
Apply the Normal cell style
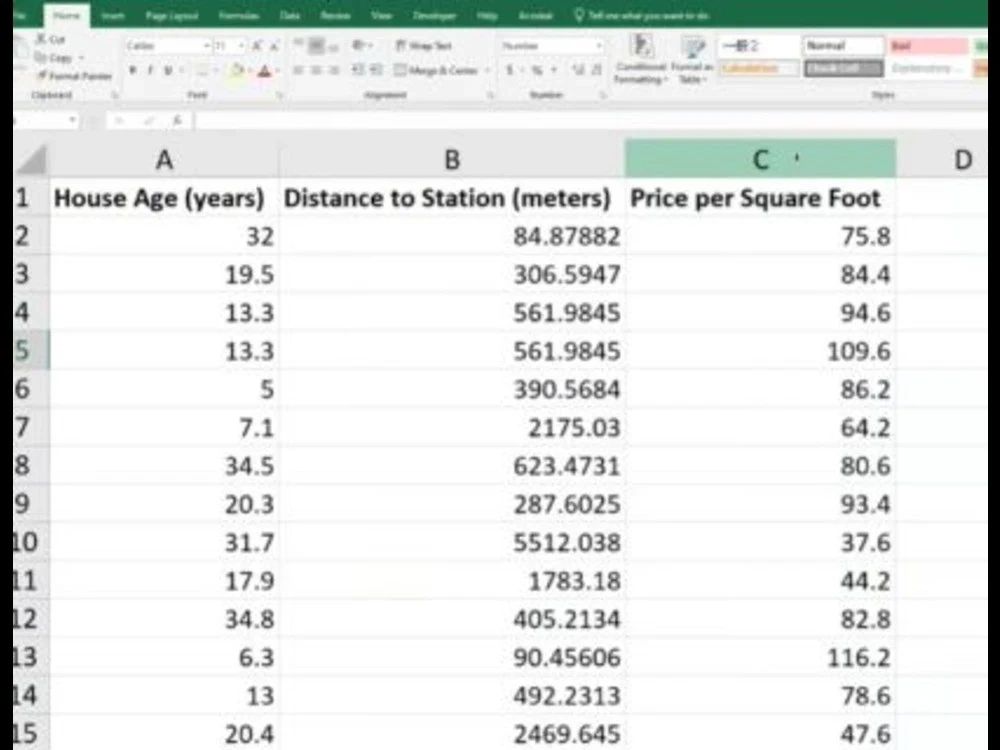(843, 45)
